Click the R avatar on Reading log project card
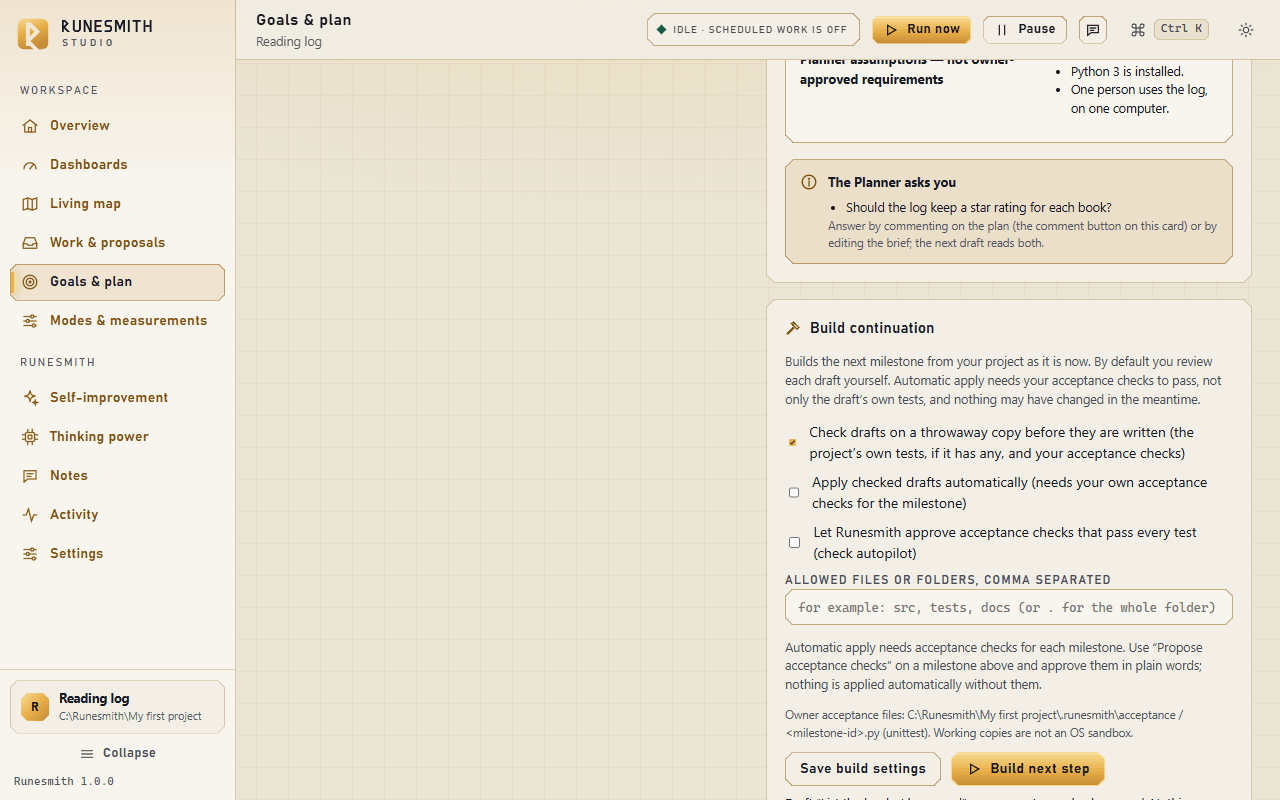This screenshot has width=1280, height=800. [35, 707]
